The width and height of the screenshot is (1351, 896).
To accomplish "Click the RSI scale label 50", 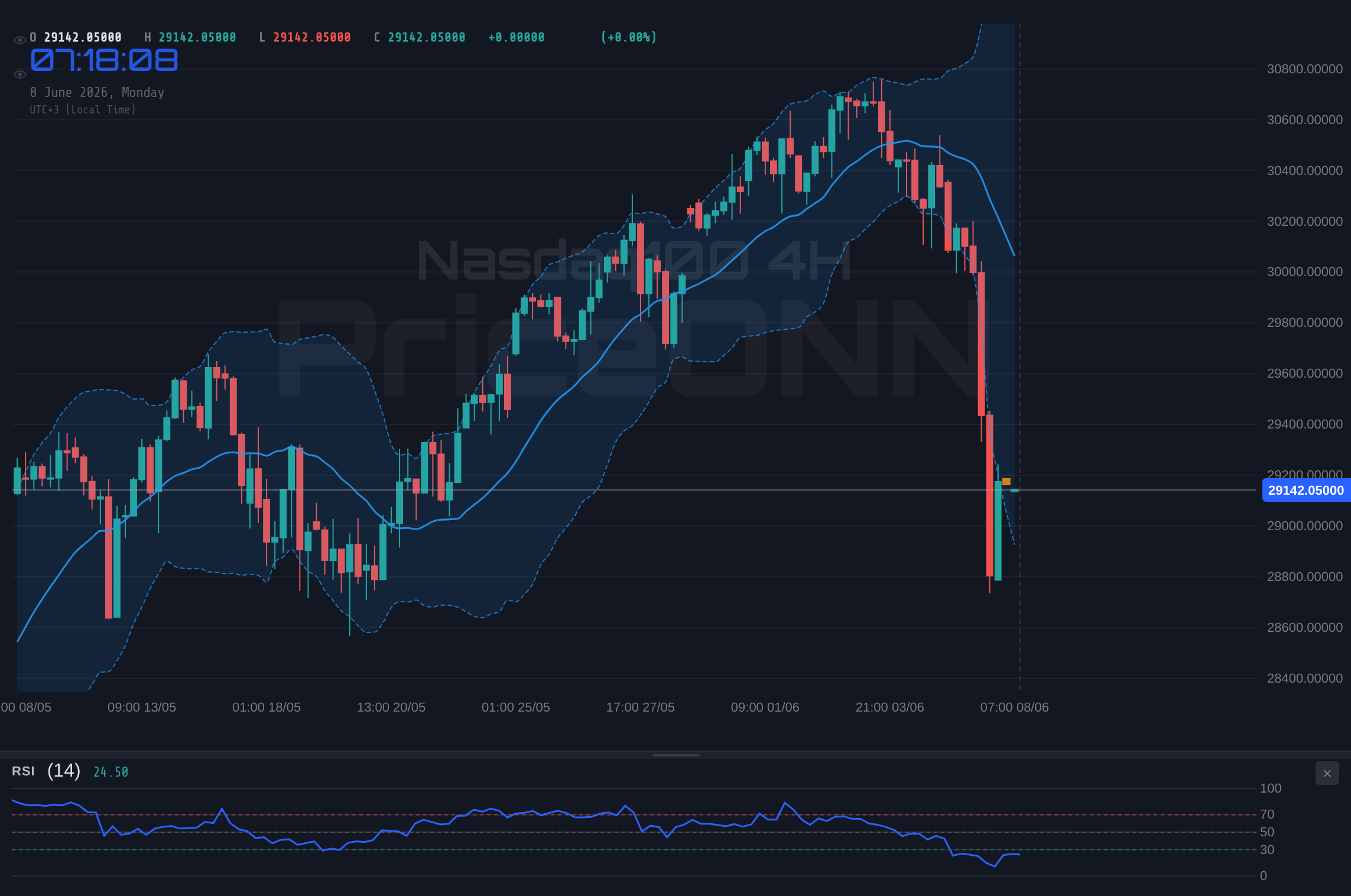I will tap(1267, 832).
